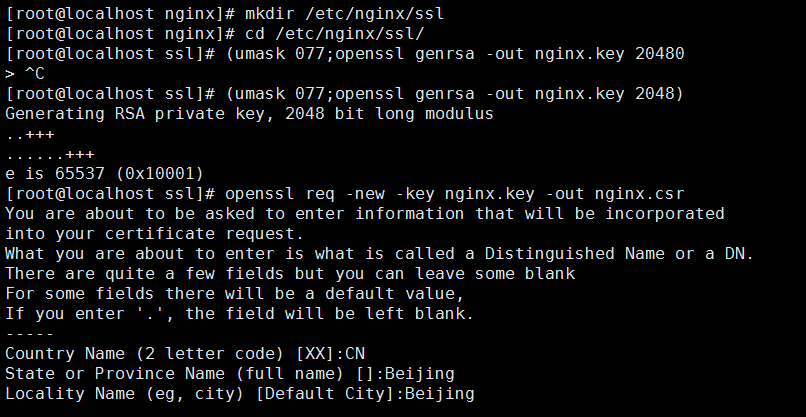
Task: Click the corrected genrsa 2048 command
Action: (454, 94)
